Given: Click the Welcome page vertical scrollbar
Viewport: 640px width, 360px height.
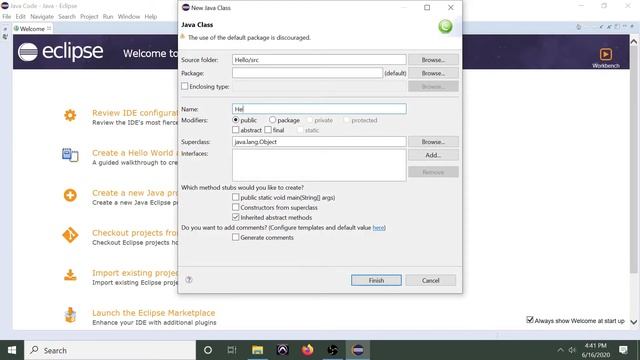Looking at the screenshot, I should point(633,159).
